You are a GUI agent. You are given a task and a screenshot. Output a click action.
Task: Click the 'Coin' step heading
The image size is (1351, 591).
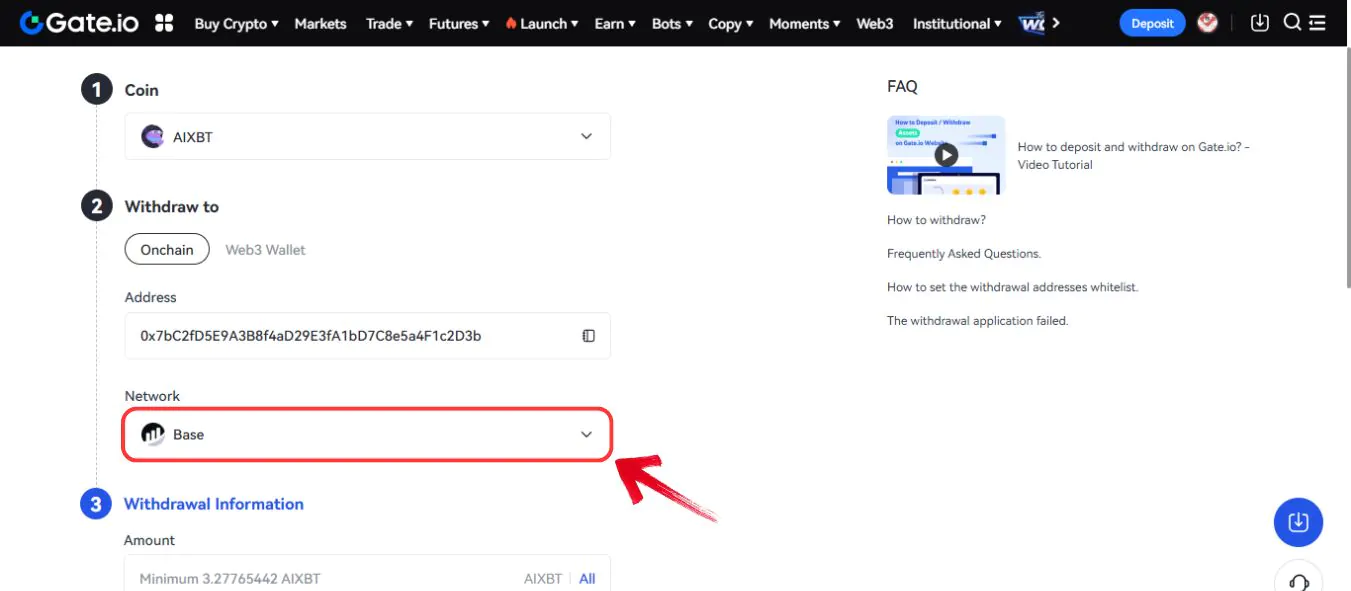tap(142, 90)
